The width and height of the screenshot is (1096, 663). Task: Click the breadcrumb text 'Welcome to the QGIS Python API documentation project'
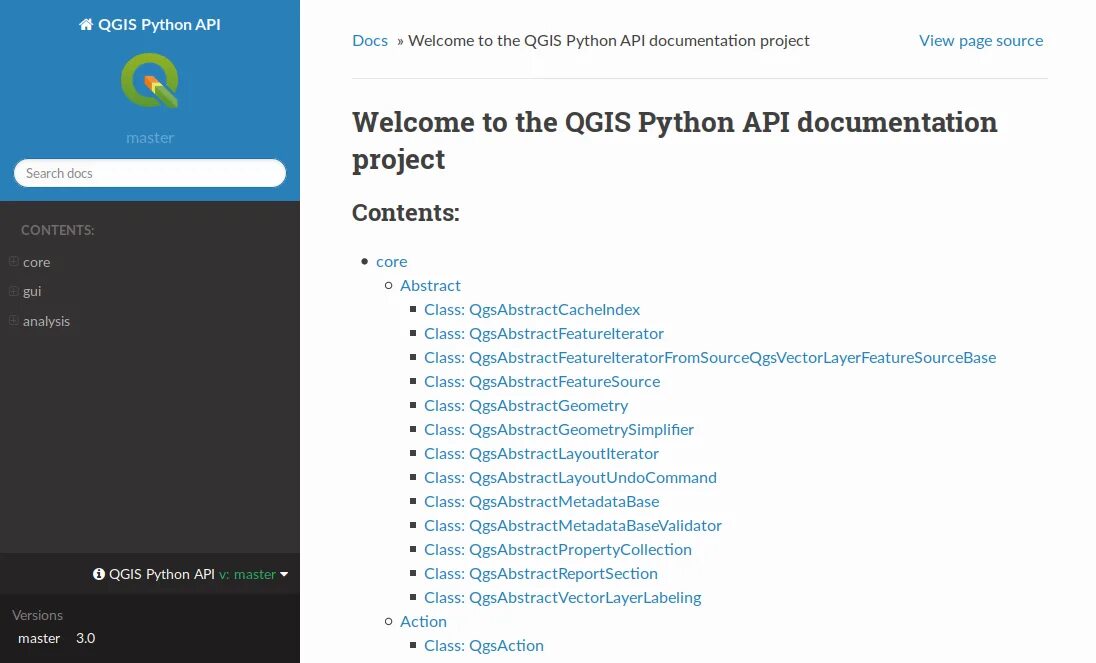click(609, 41)
